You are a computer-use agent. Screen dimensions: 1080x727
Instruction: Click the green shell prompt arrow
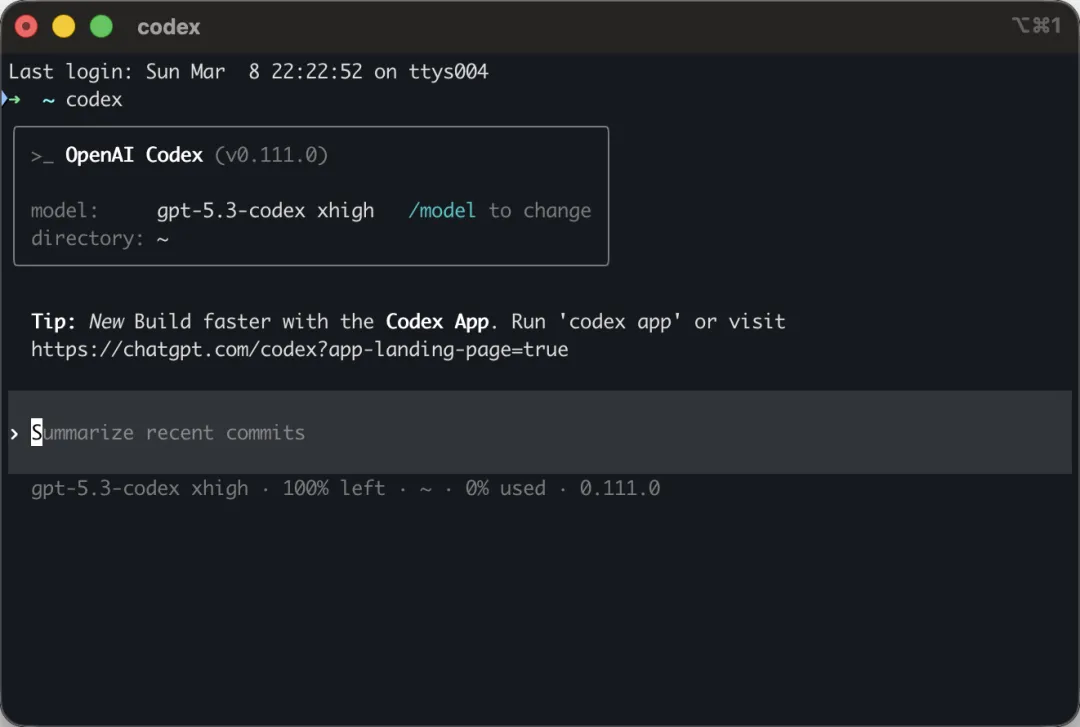point(12,99)
